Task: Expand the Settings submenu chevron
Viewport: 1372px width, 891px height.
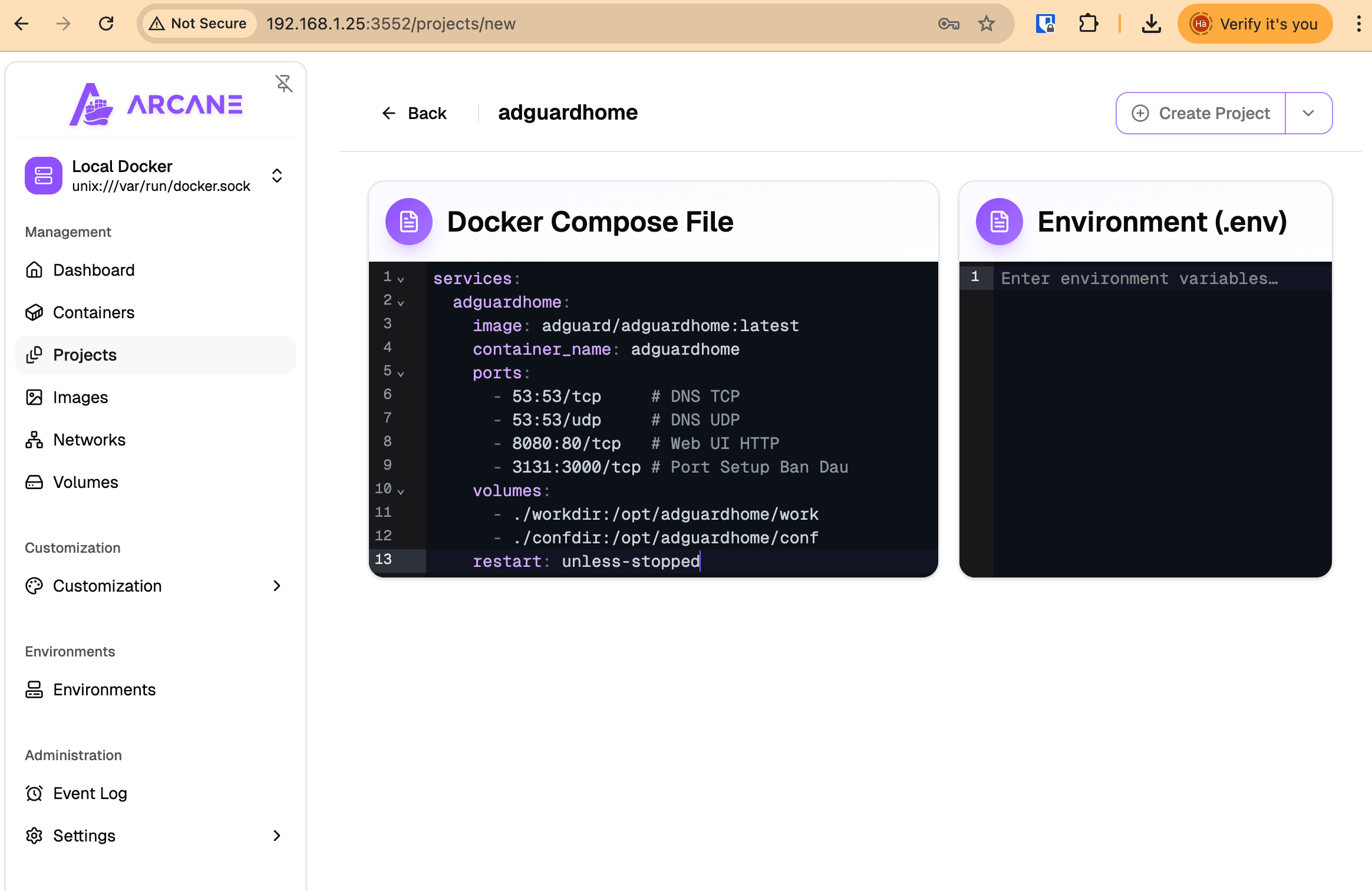Action: [276, 836]
